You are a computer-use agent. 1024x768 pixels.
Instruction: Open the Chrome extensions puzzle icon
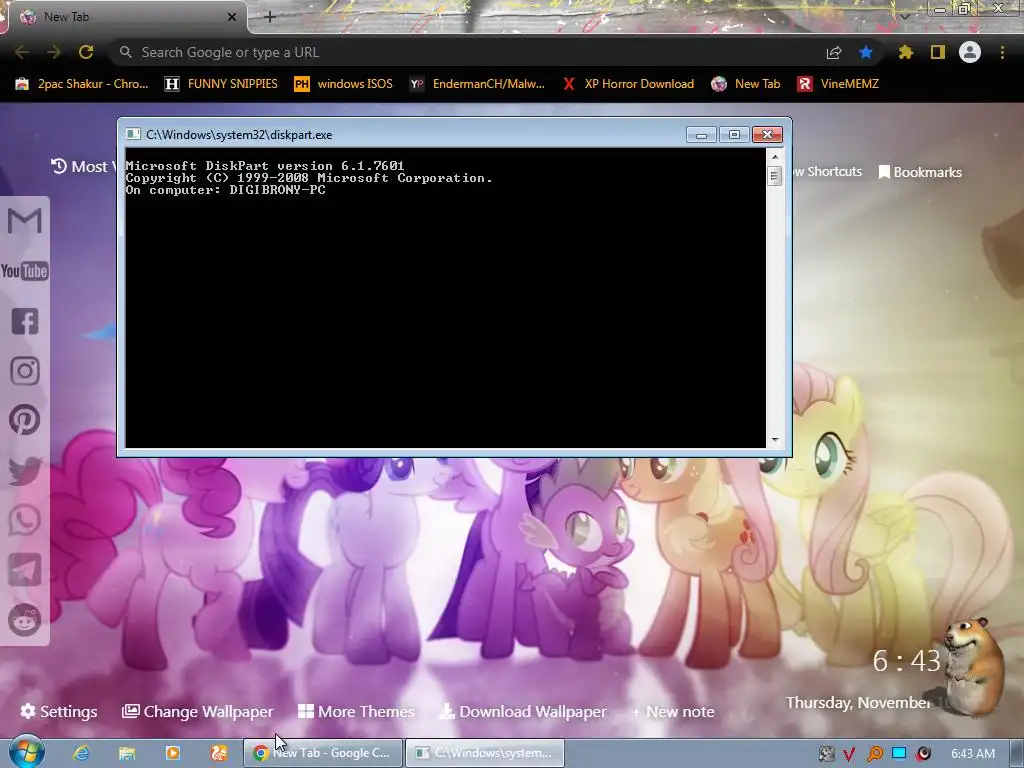click(905, 52)
